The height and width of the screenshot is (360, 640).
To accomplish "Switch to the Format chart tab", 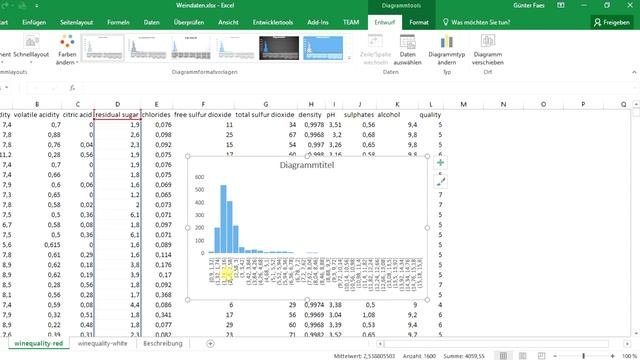I will click(x=419, y=22).
